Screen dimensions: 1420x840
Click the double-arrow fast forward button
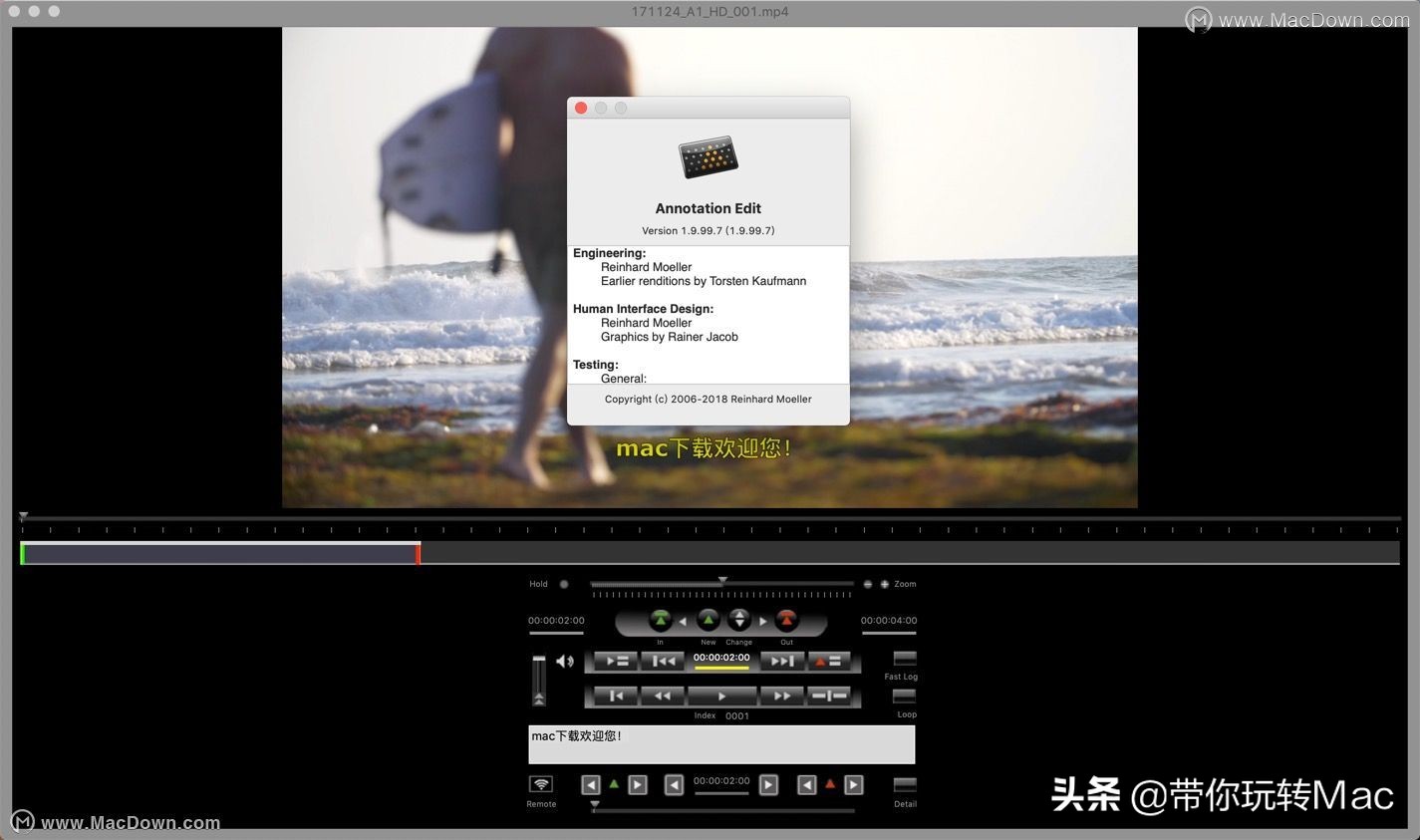782,696
